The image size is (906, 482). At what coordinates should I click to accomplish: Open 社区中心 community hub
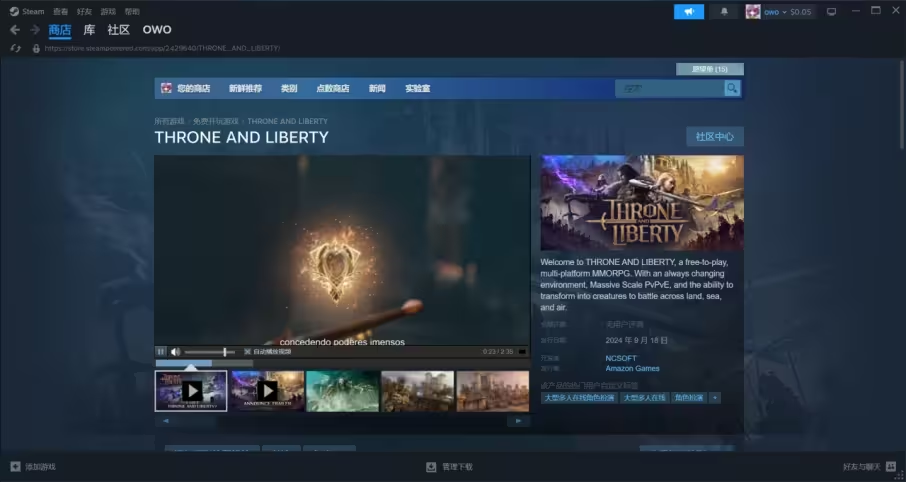(x=715, y=136)
